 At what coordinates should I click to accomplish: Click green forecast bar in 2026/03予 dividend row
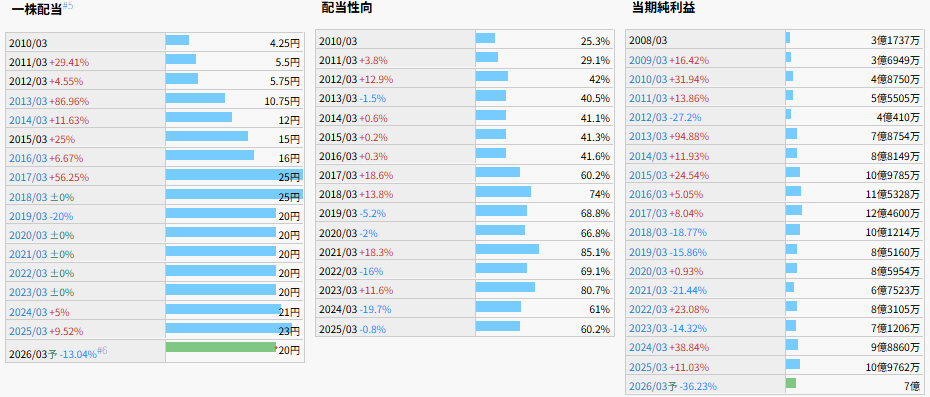click(221, 347)
